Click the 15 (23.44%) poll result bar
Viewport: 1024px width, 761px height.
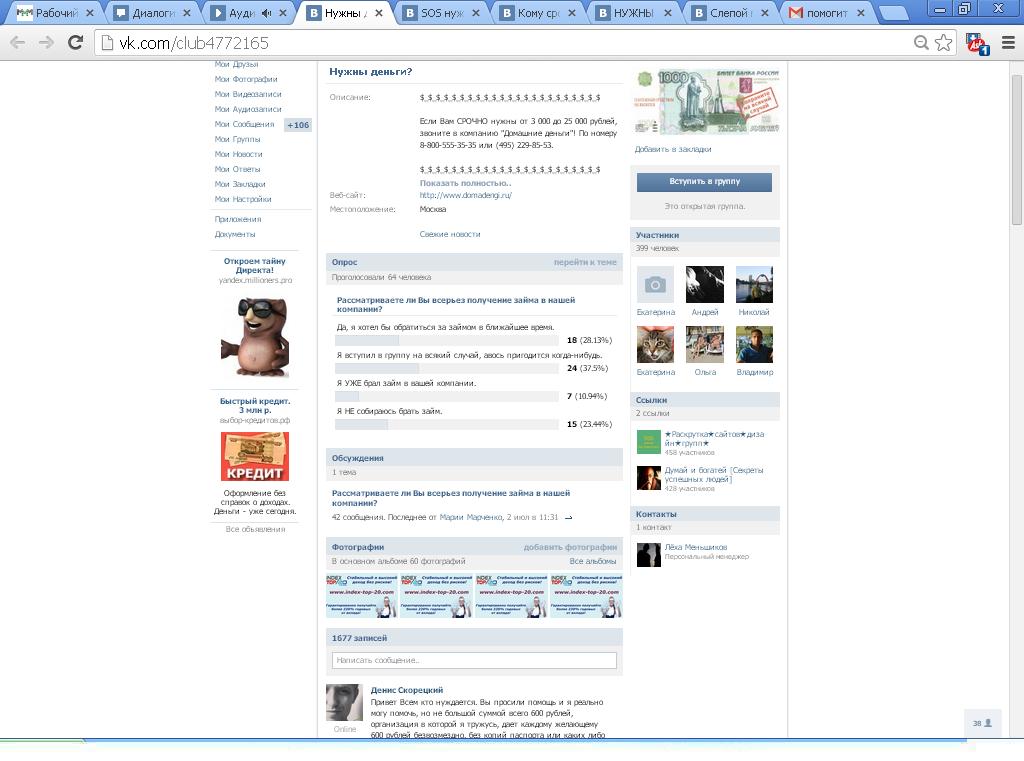pos(448,425)
